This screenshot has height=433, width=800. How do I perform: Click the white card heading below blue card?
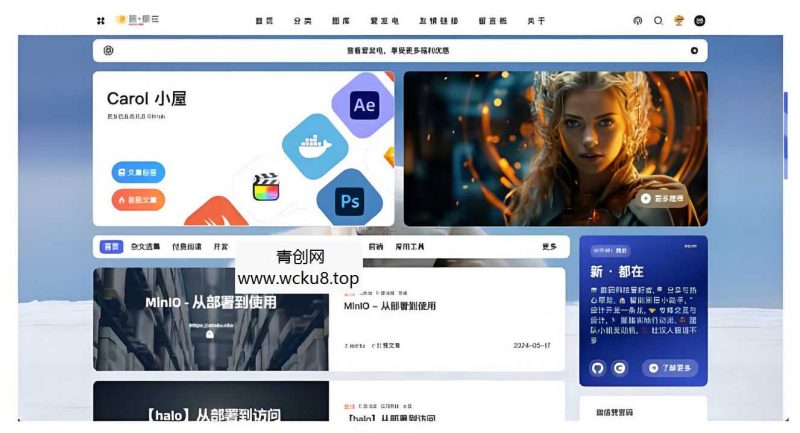614,412
